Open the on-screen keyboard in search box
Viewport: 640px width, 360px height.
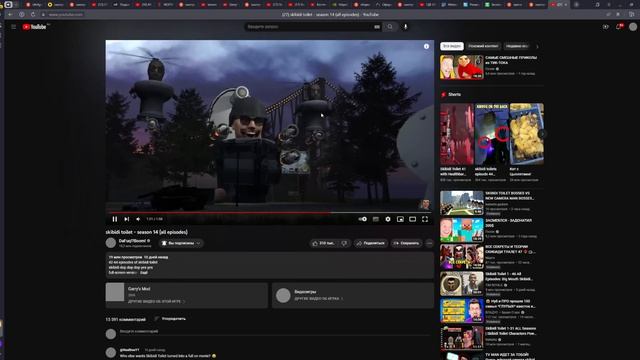(x=377, y=27)
